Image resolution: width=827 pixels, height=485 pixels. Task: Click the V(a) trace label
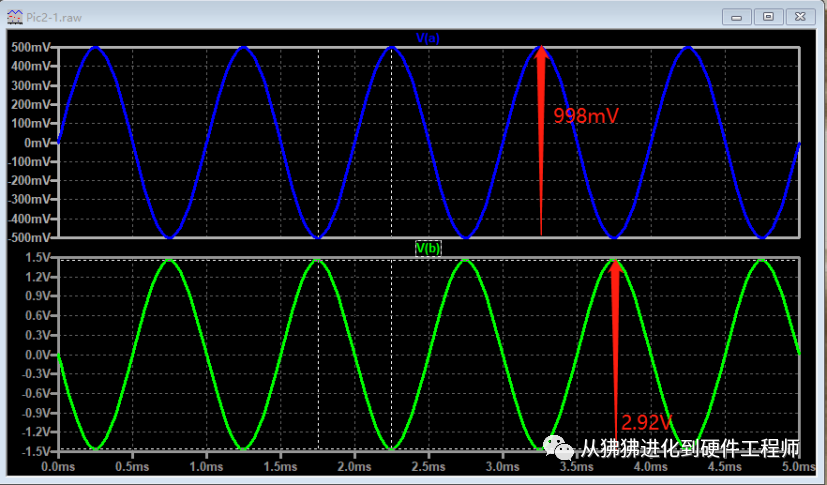(428, 38)
